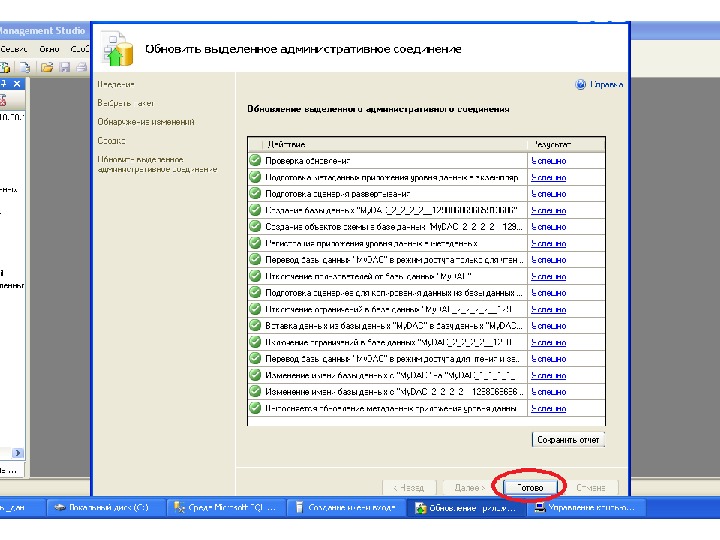This screenshot has height=540, width=720.
Task: Click Save disk icon in Management Studio toolbar
Action: (65, 68)
